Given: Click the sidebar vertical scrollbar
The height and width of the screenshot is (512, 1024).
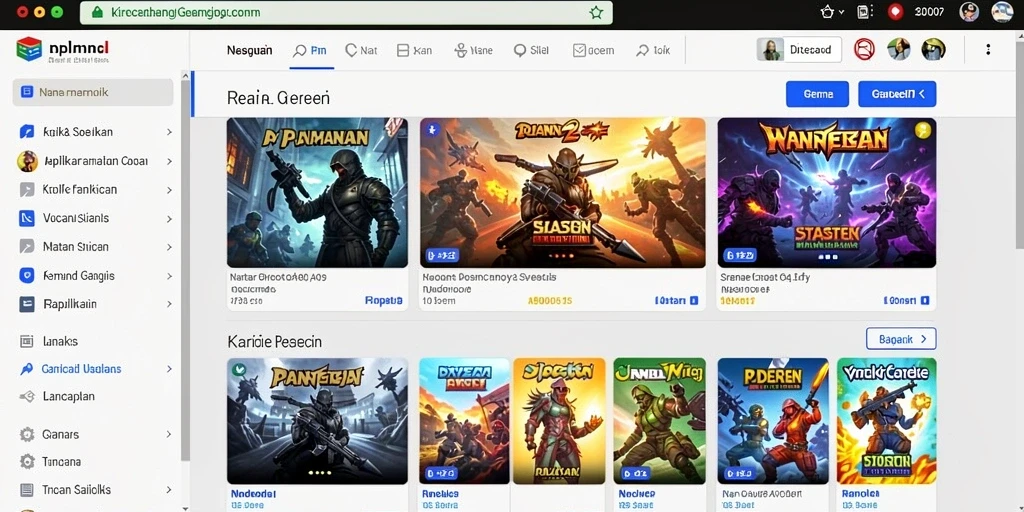Looking at the screenshot, I should pos(185,268).
